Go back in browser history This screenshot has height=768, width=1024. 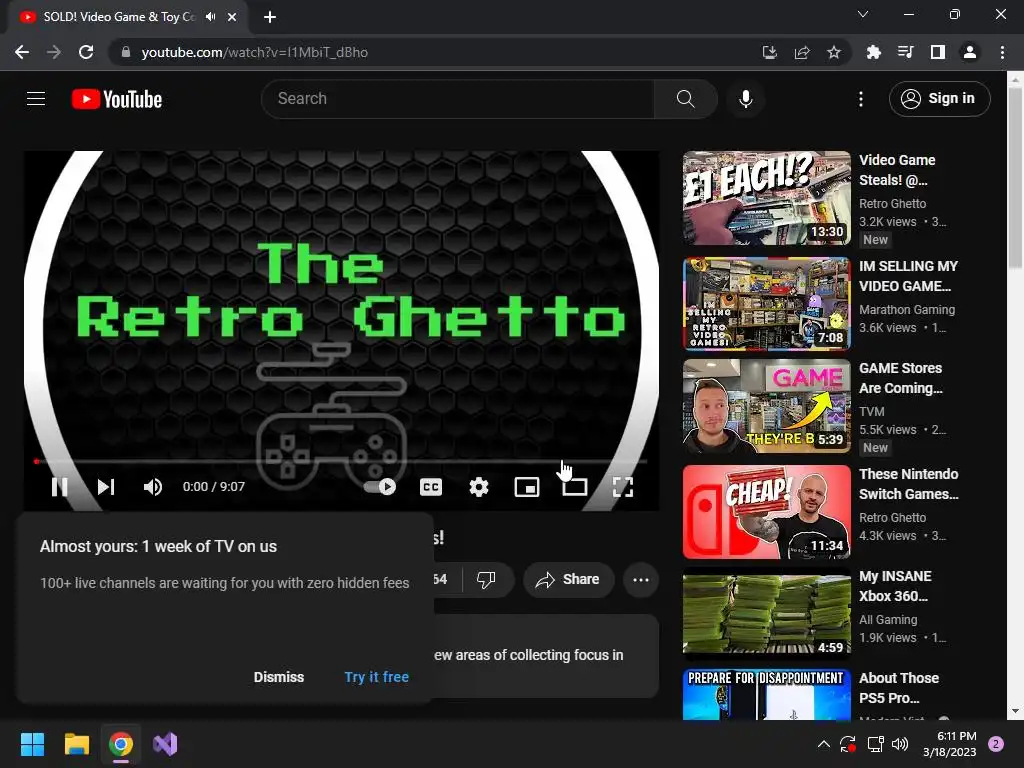tap(22, 52)
